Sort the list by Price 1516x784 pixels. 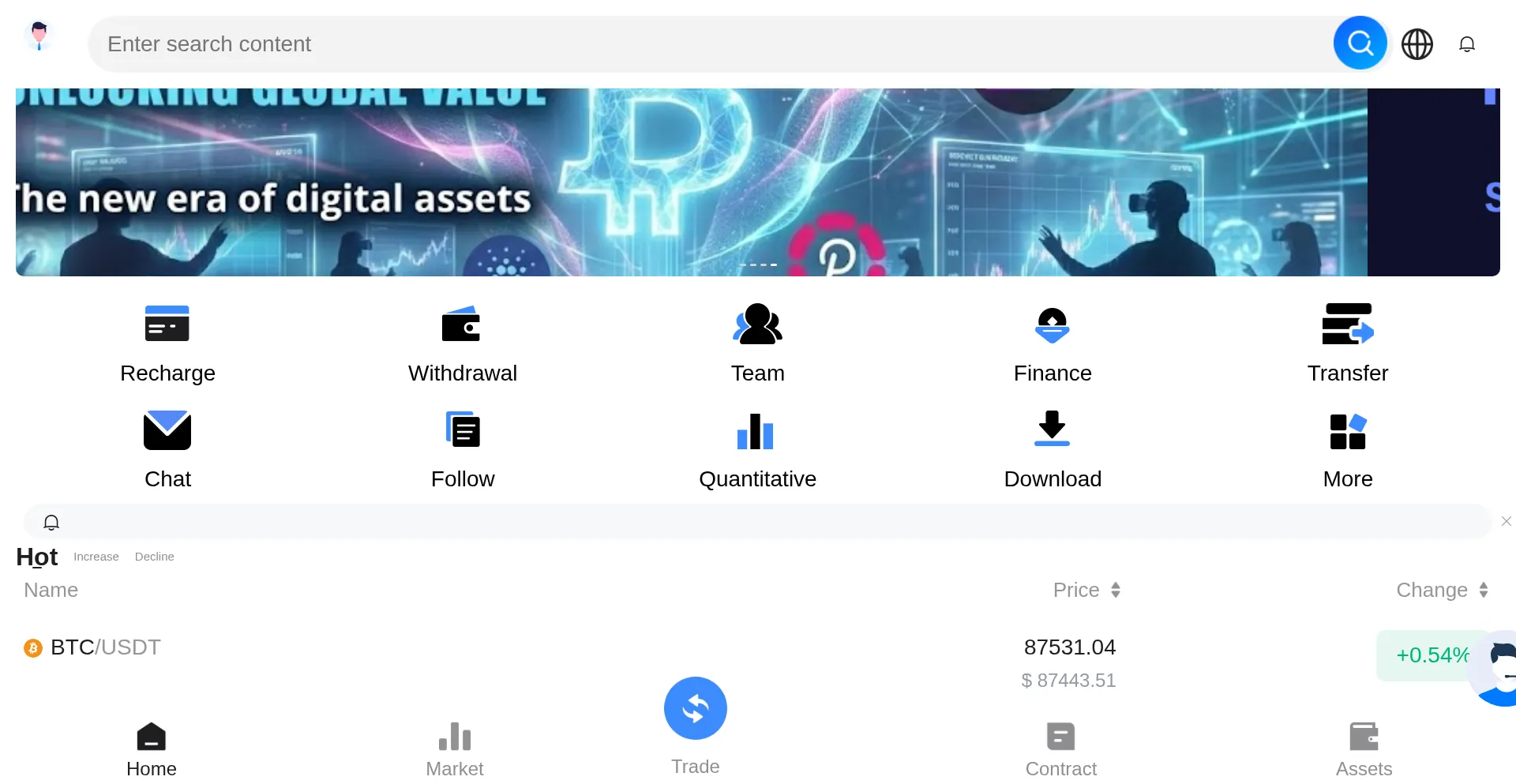(x=1086, y=590)
